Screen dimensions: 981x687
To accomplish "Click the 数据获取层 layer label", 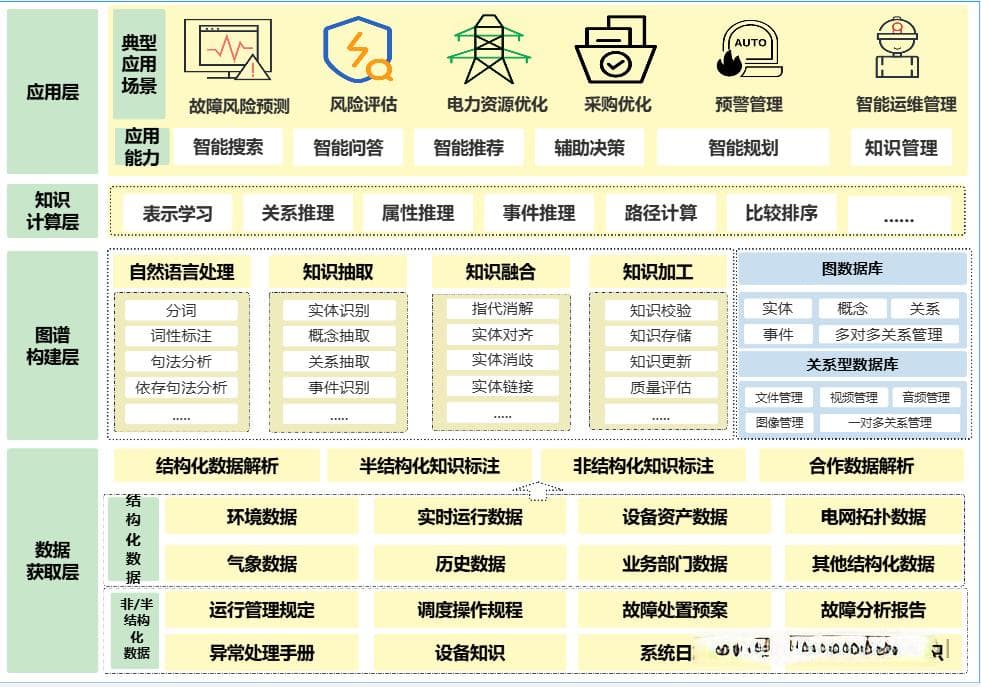I will [53, 560].
